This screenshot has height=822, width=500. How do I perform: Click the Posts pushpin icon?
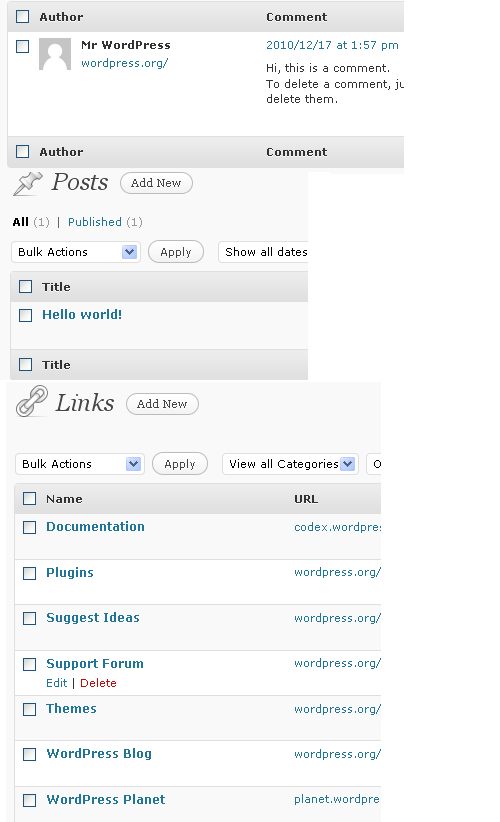[27, 183]
